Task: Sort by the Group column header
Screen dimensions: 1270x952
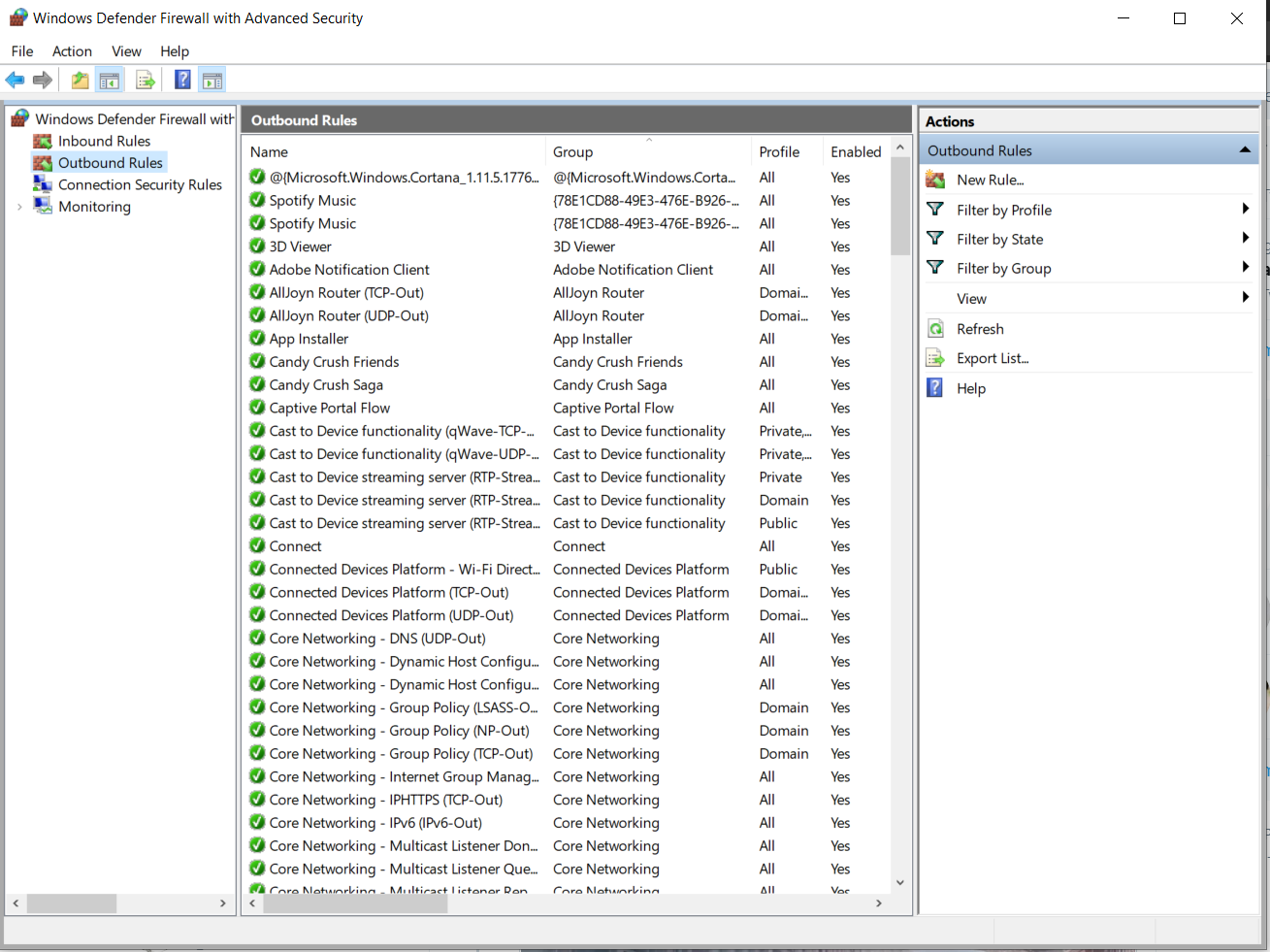Action: [648, 151]
